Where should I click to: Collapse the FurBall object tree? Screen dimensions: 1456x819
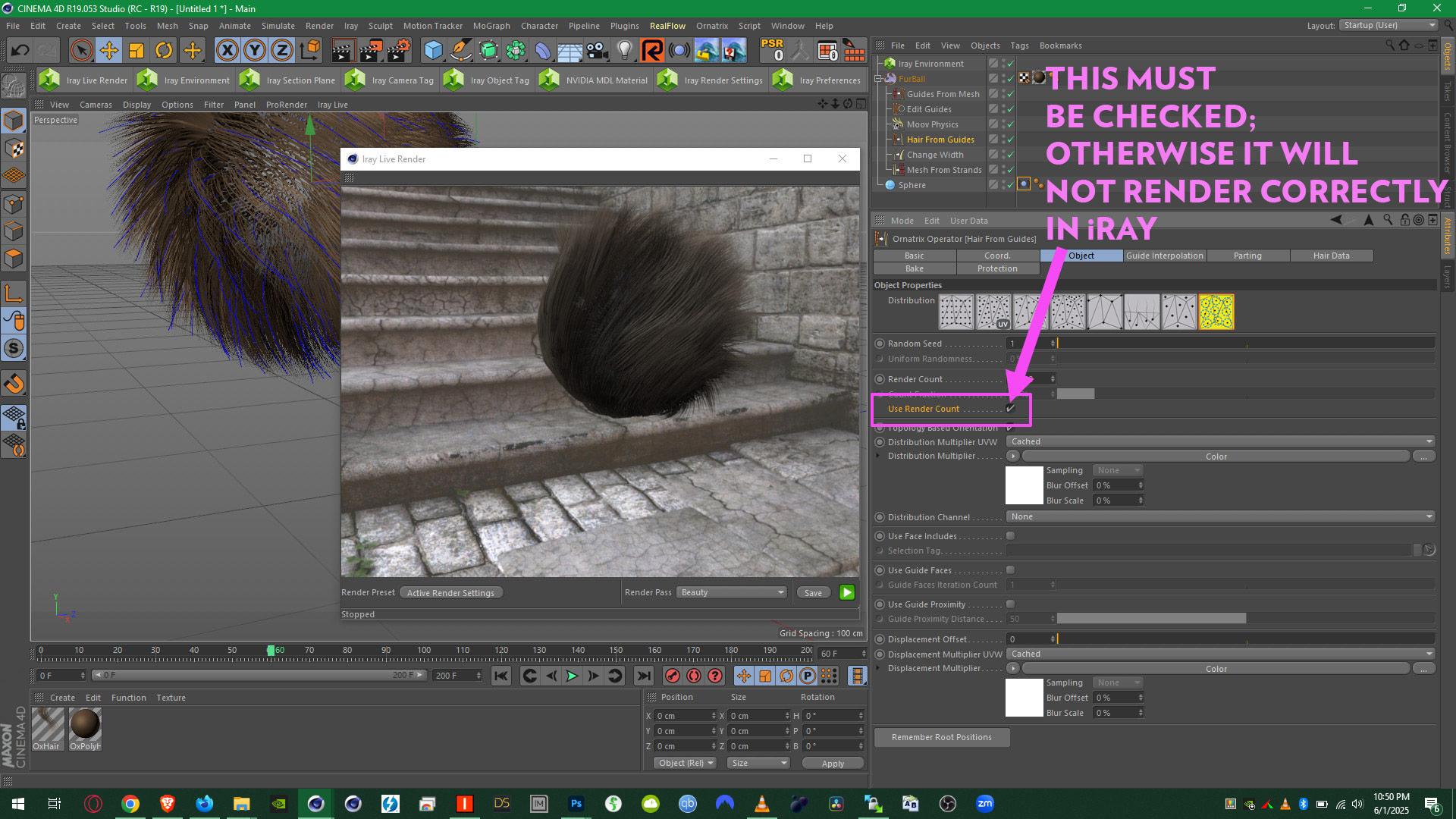click(x=877, y=79)
